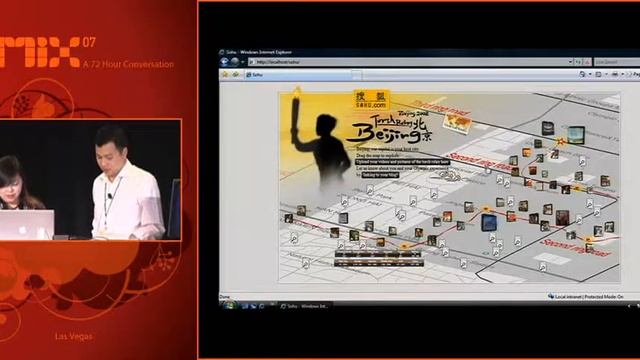Click the Print icon in command bar
640x360 pixels.
[x=615, y=74]
